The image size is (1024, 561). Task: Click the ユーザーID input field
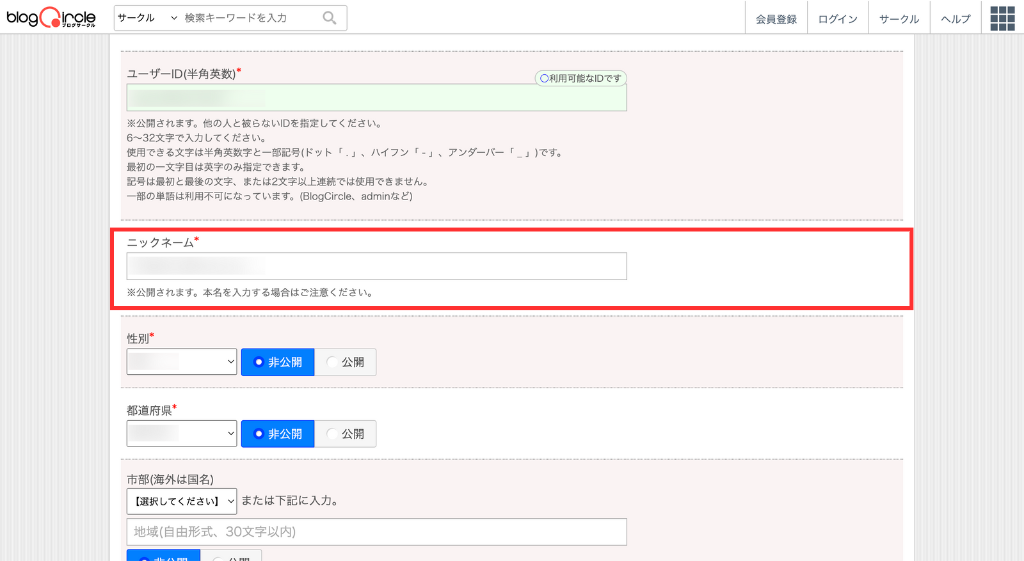376,97
